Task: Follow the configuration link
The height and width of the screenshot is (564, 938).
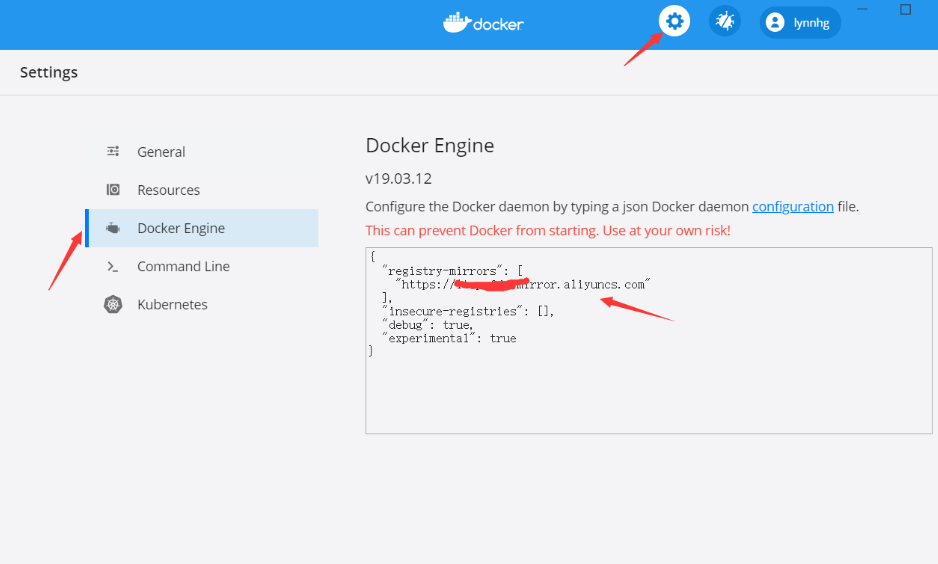Action: (793, 206)
